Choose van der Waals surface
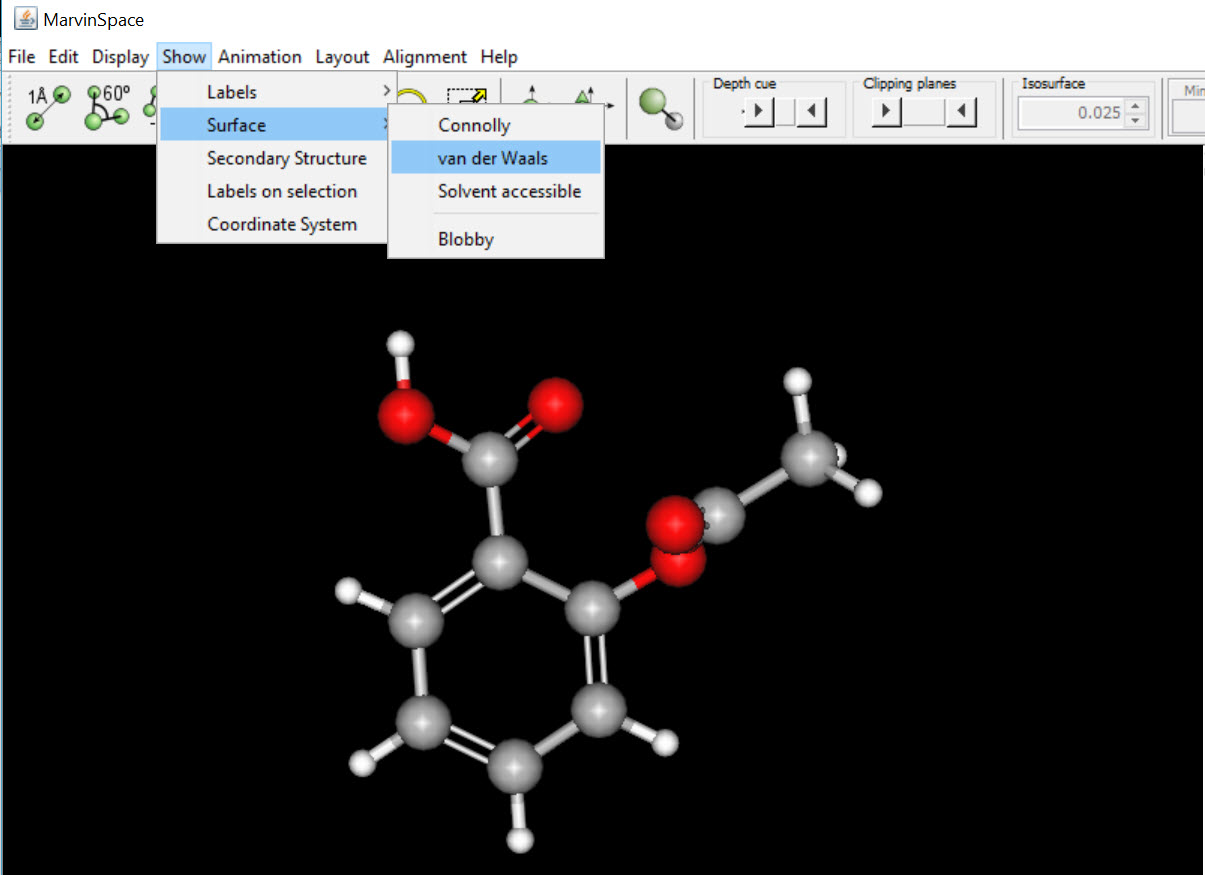Viewport: 1205px width, 875px height. pyautogui.click(x=494, y=158)
